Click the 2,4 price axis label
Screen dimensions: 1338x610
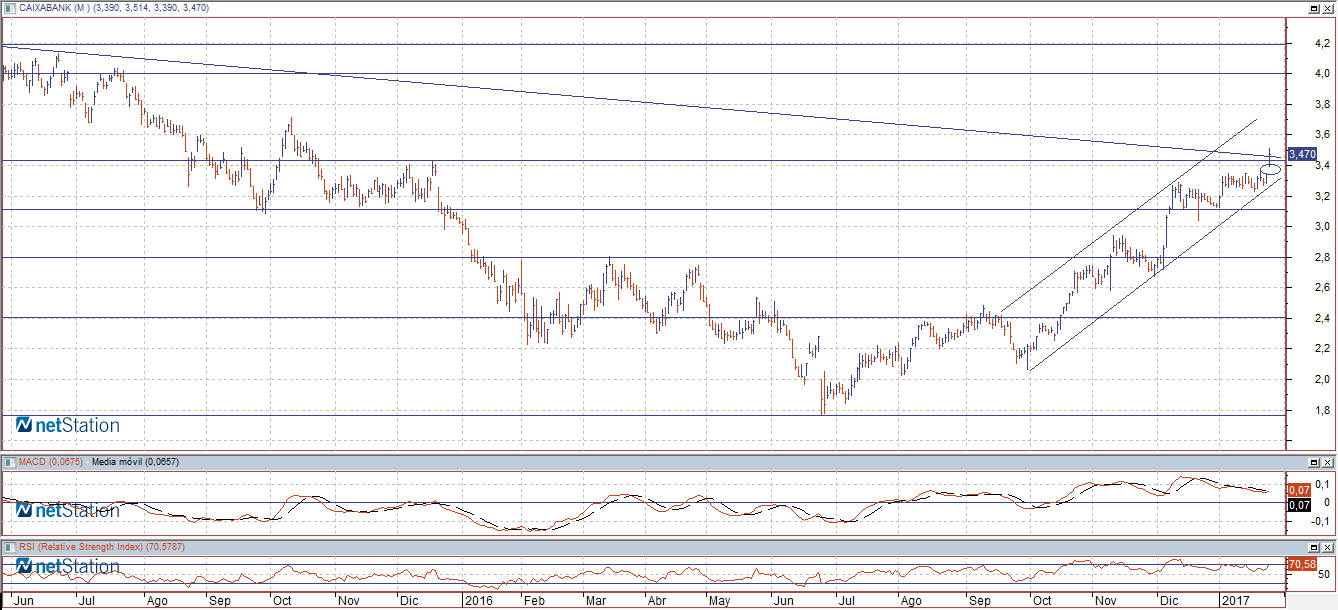(x=1322, y=319)
